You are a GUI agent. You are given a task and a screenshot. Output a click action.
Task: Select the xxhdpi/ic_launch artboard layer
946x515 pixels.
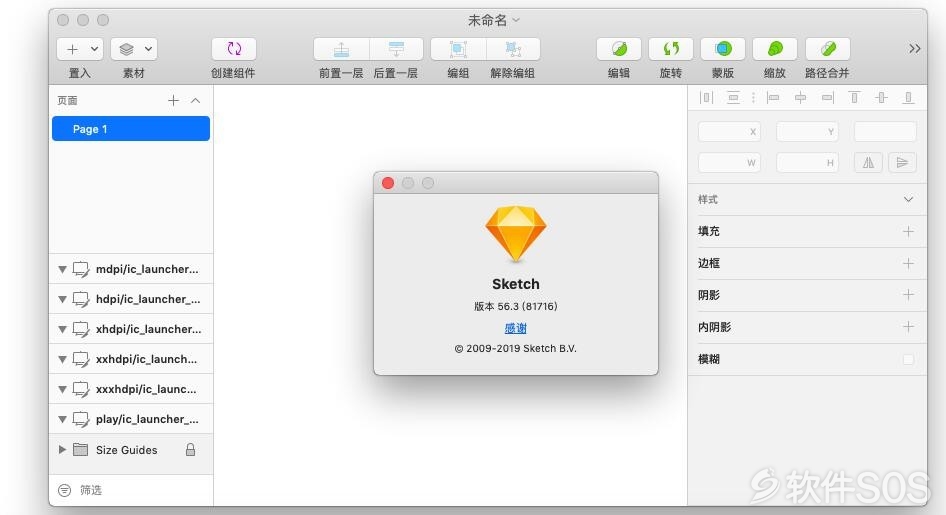tap(131, 359)
